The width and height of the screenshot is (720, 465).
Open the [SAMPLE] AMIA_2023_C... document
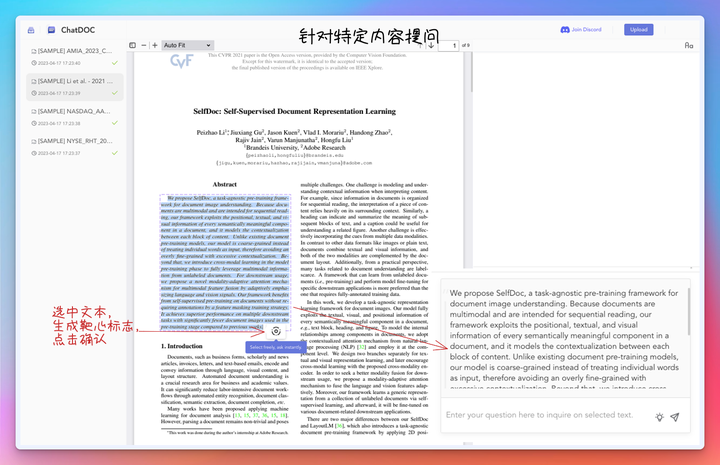(x=75, y=56)
